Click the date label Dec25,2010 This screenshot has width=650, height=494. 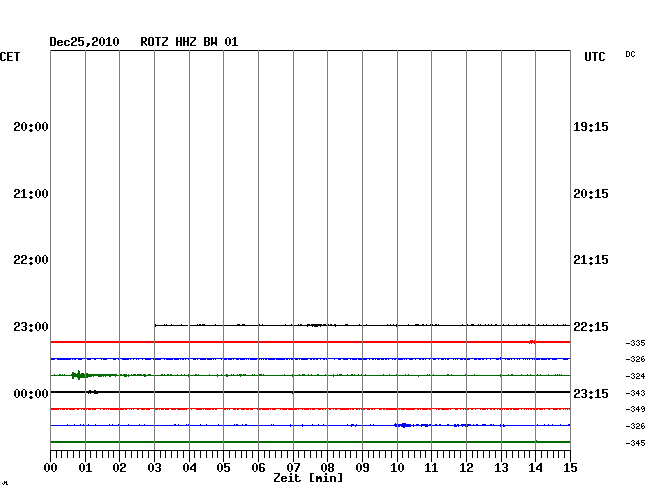[x=84, y=42]
